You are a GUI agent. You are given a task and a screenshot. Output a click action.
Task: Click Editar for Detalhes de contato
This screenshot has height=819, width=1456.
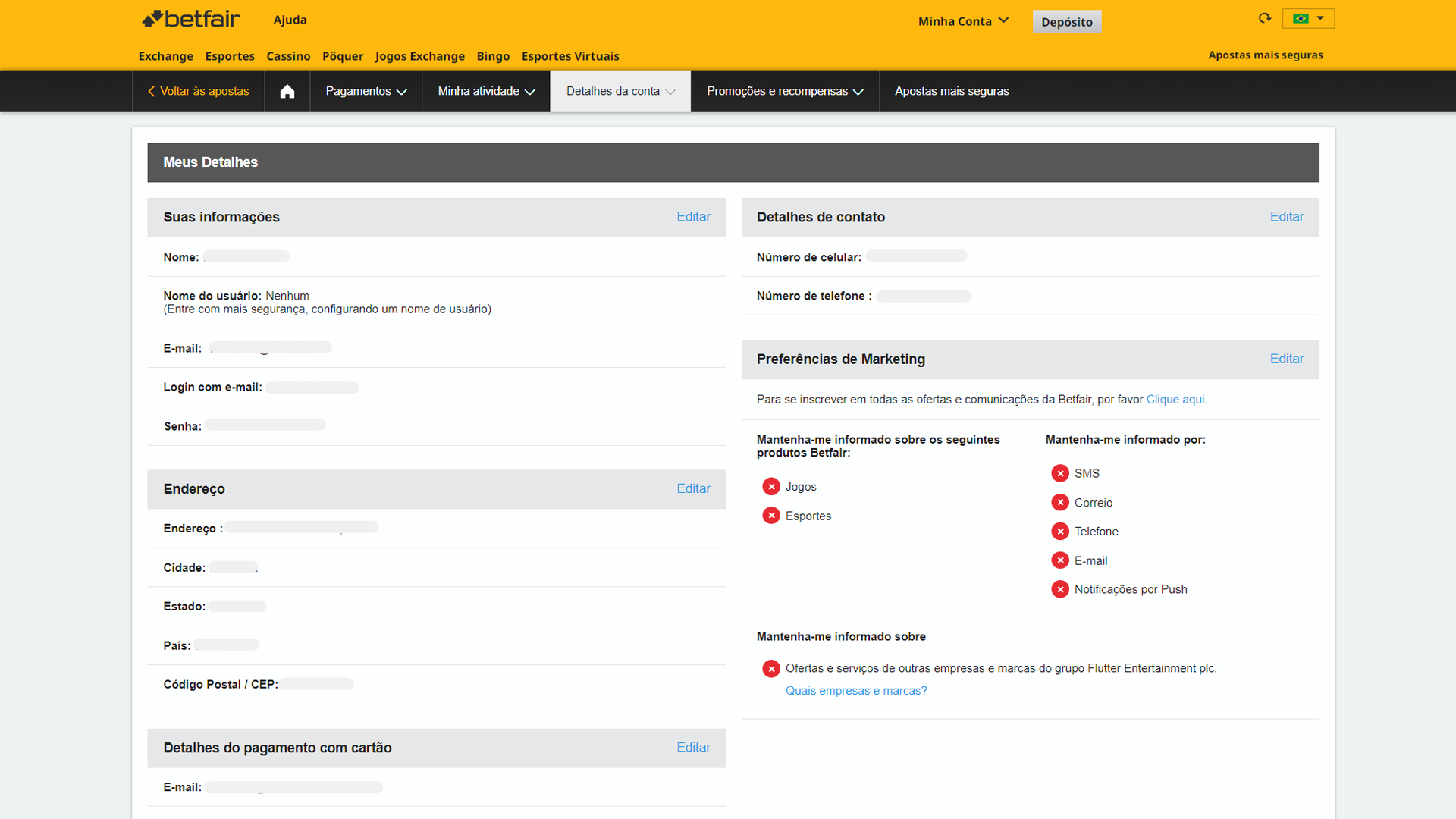coord(1286,217)
